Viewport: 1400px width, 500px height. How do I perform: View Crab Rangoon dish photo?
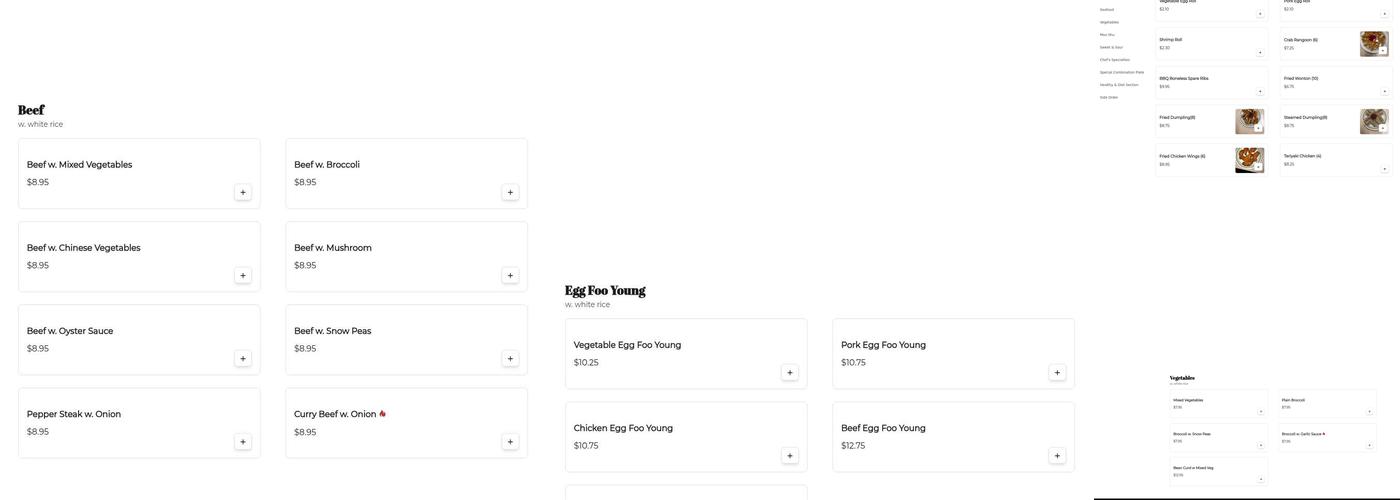click(x=1373, y=43)
